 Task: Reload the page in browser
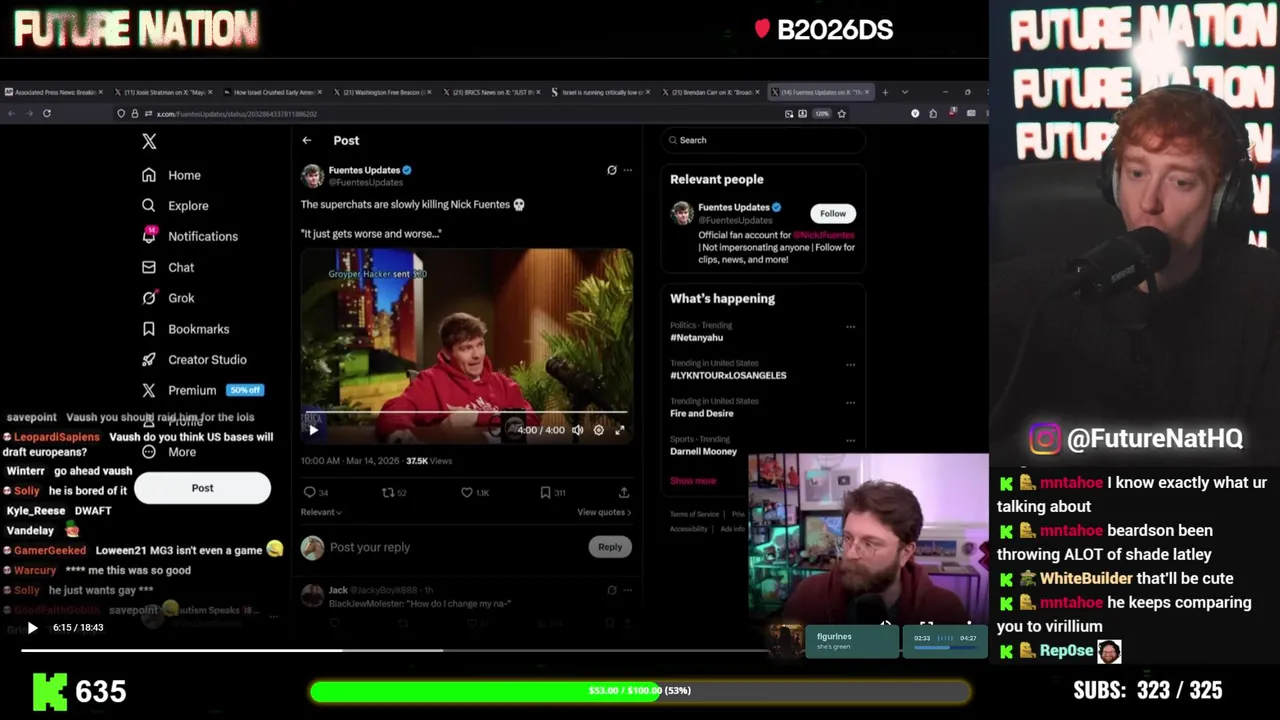[47, 114]
